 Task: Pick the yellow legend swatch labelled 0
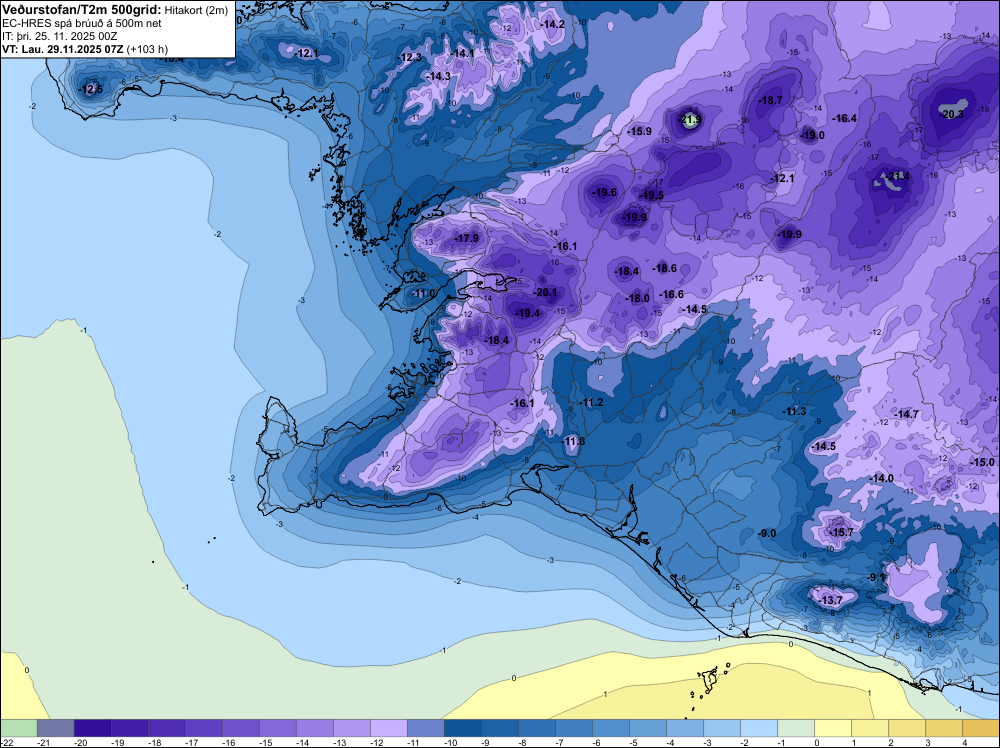click(x=833, y=728)
